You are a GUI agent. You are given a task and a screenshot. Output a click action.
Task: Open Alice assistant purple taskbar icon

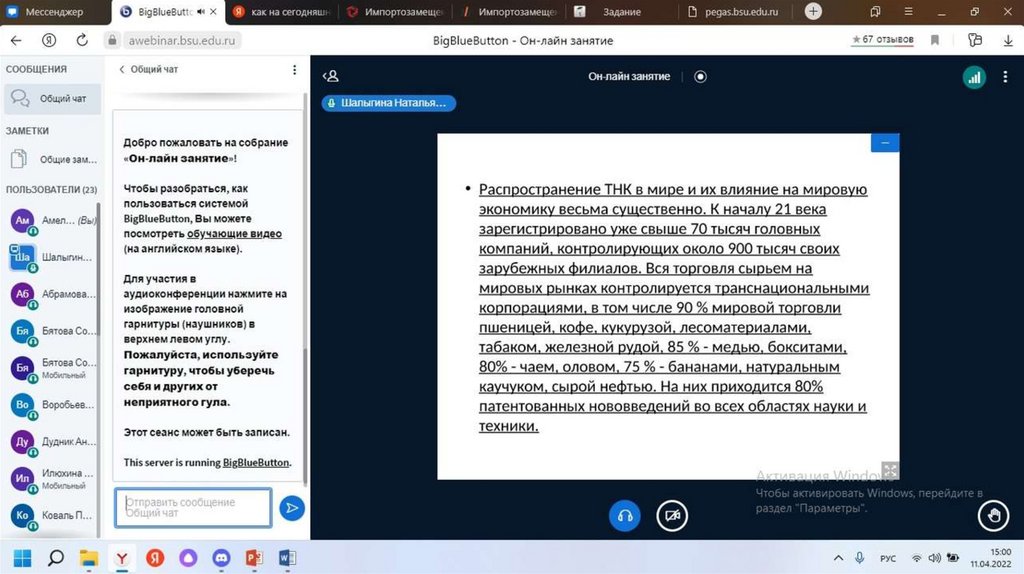click(188, 558)
